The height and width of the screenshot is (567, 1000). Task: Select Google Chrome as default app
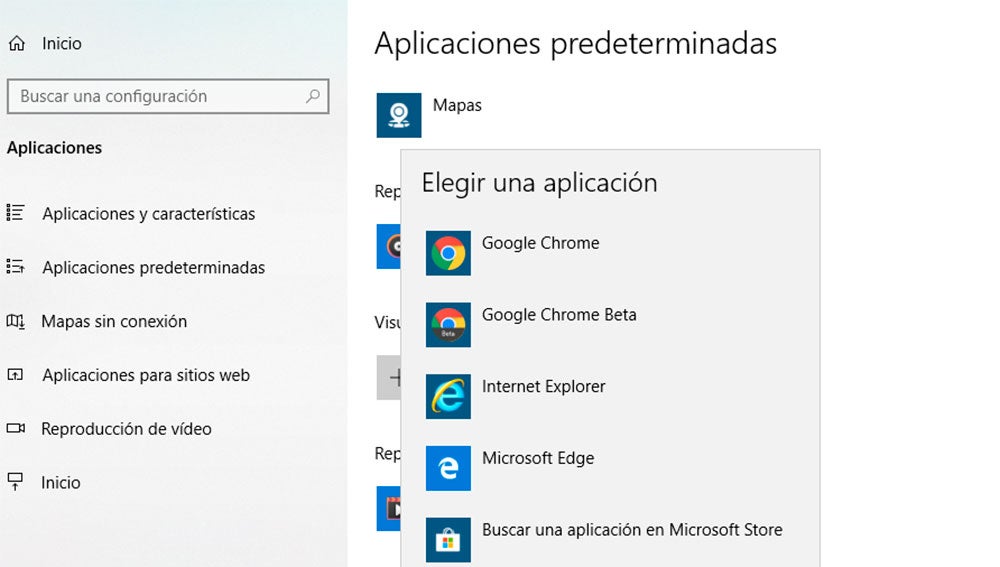coord(540,243)
